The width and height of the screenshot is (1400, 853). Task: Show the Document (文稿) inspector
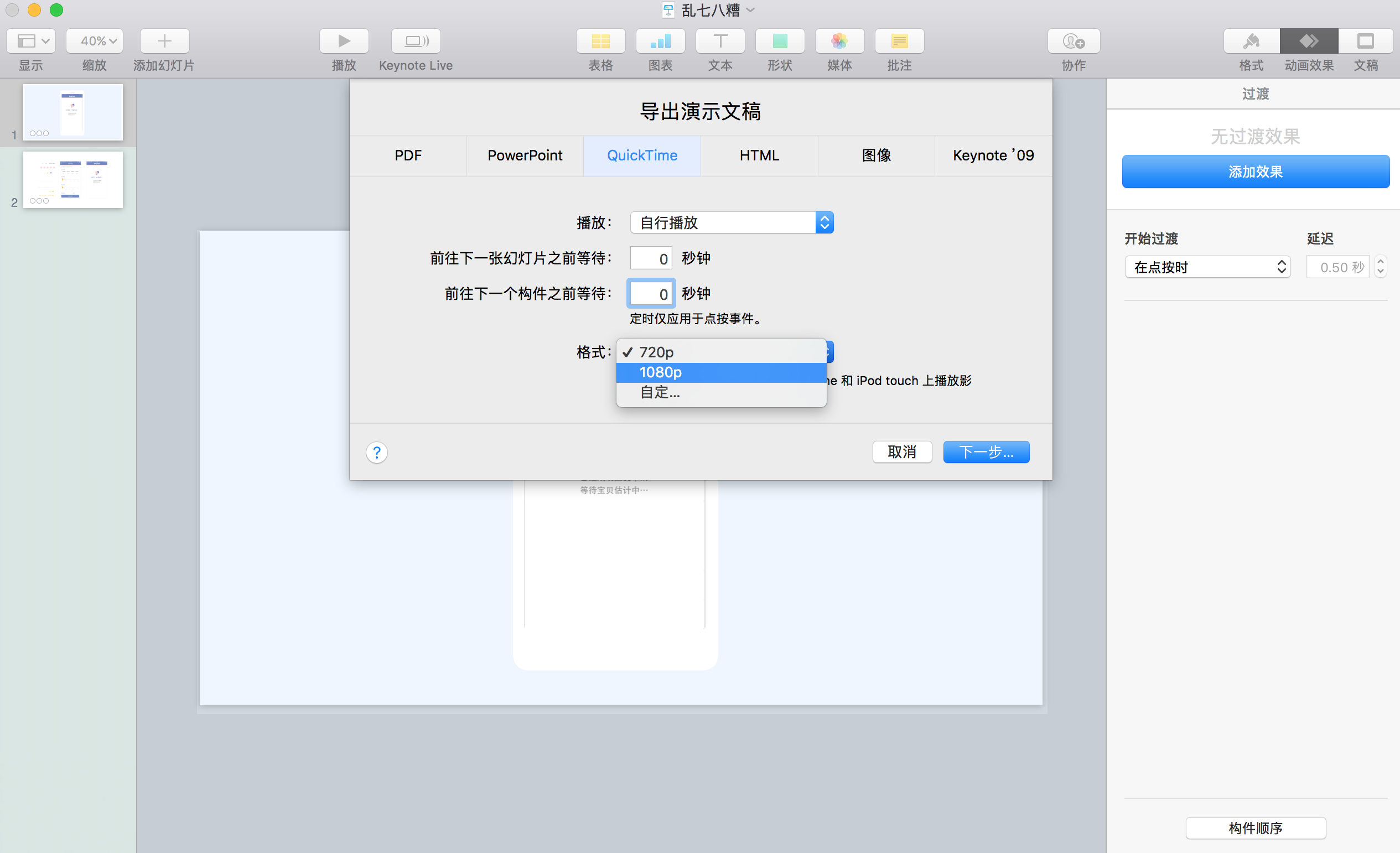1366,41
